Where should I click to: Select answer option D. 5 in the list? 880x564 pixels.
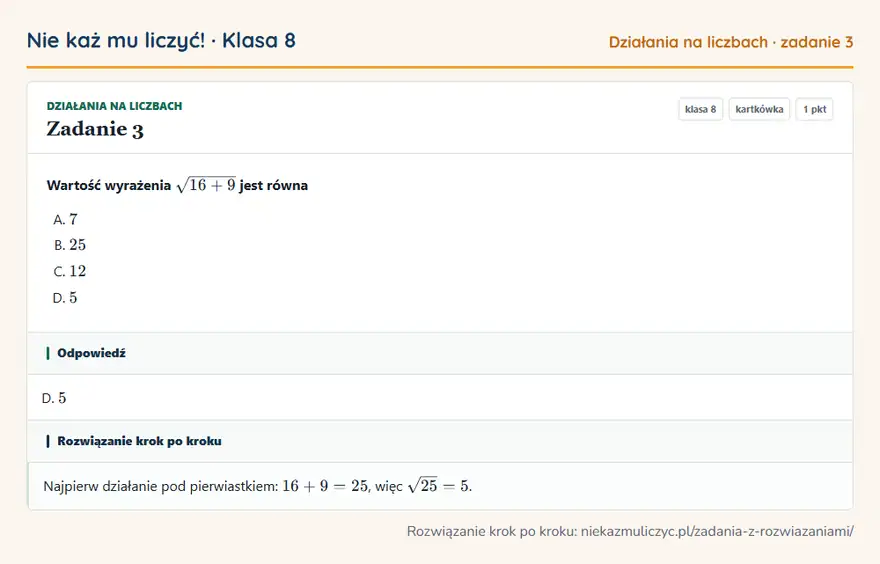pyautogui.click(x=65, y=298)
